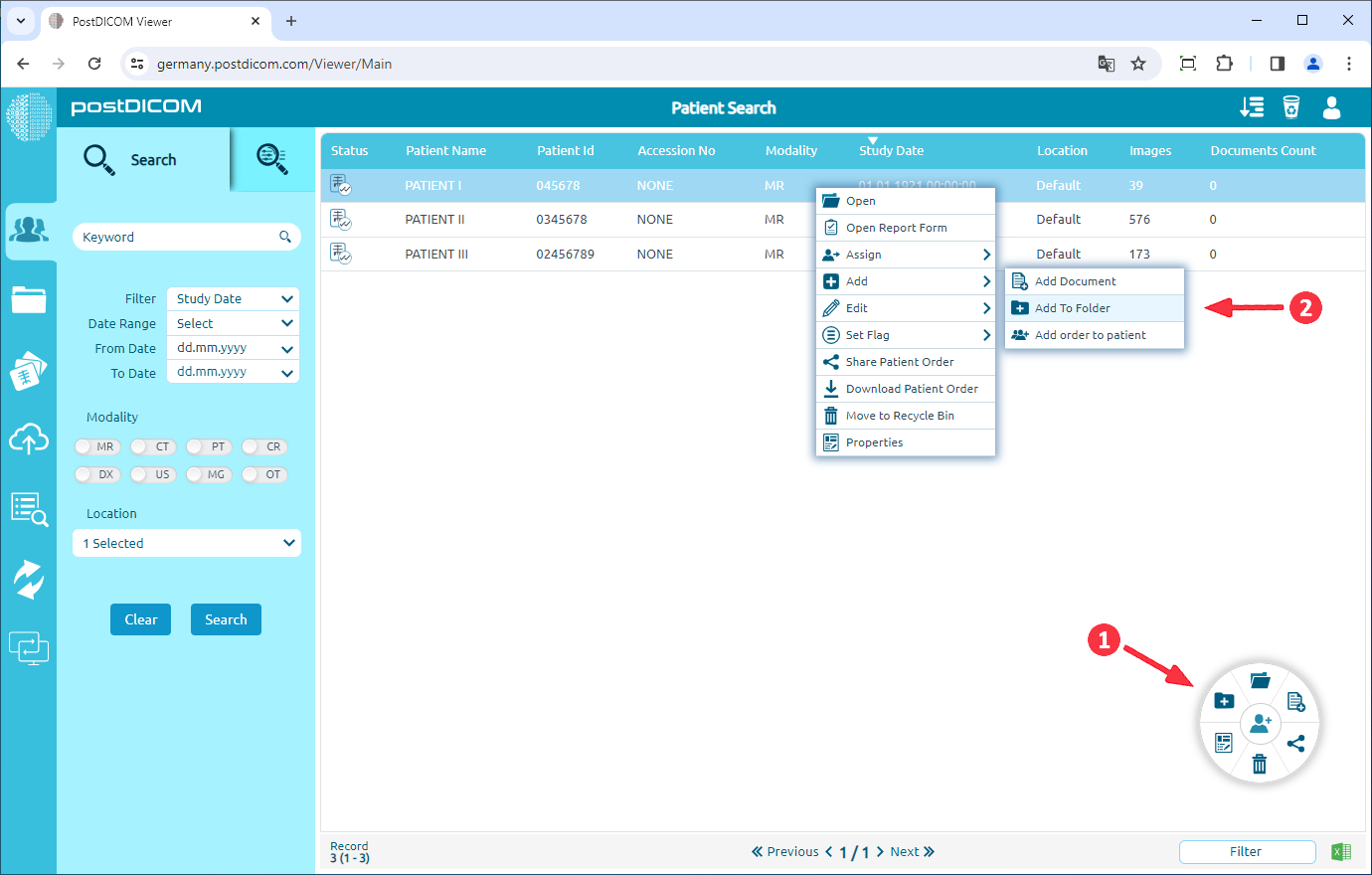Click the sync/transfer sidebar icon

30,578
